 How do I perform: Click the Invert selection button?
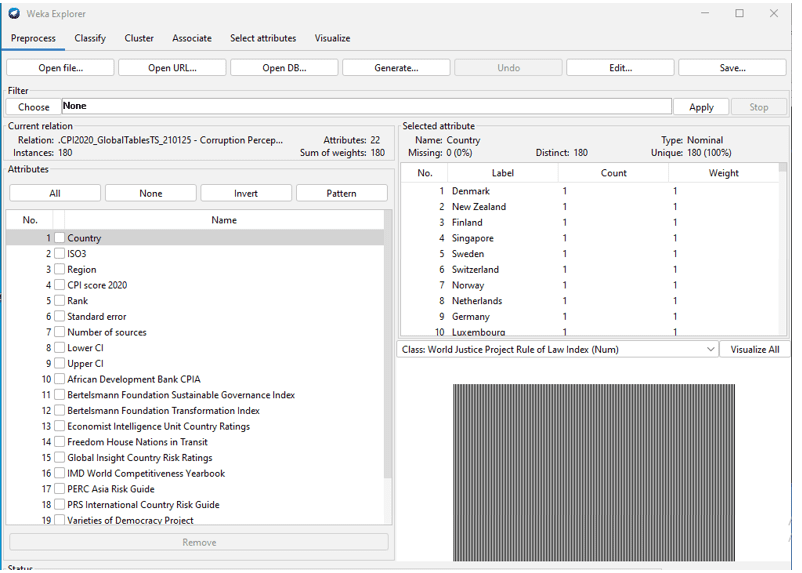[x=246, y=193]
